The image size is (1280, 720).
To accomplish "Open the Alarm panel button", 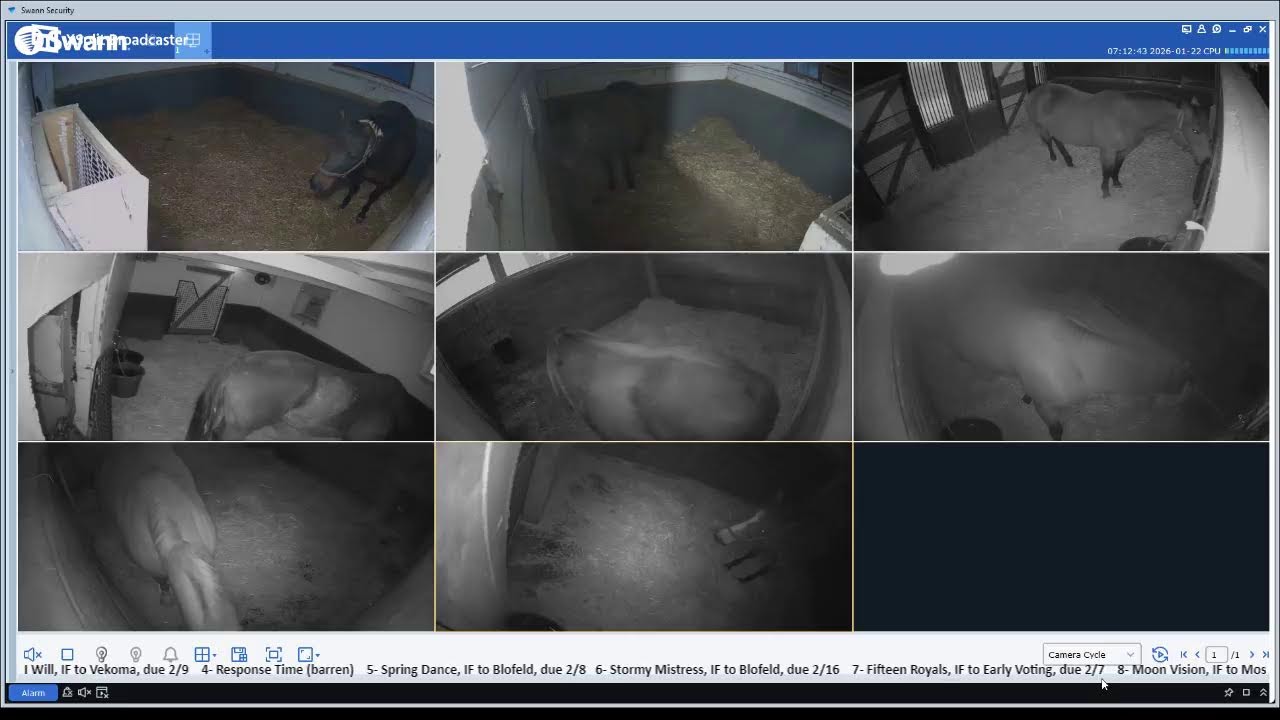I will pyautogui.click(x=33, y=692).
